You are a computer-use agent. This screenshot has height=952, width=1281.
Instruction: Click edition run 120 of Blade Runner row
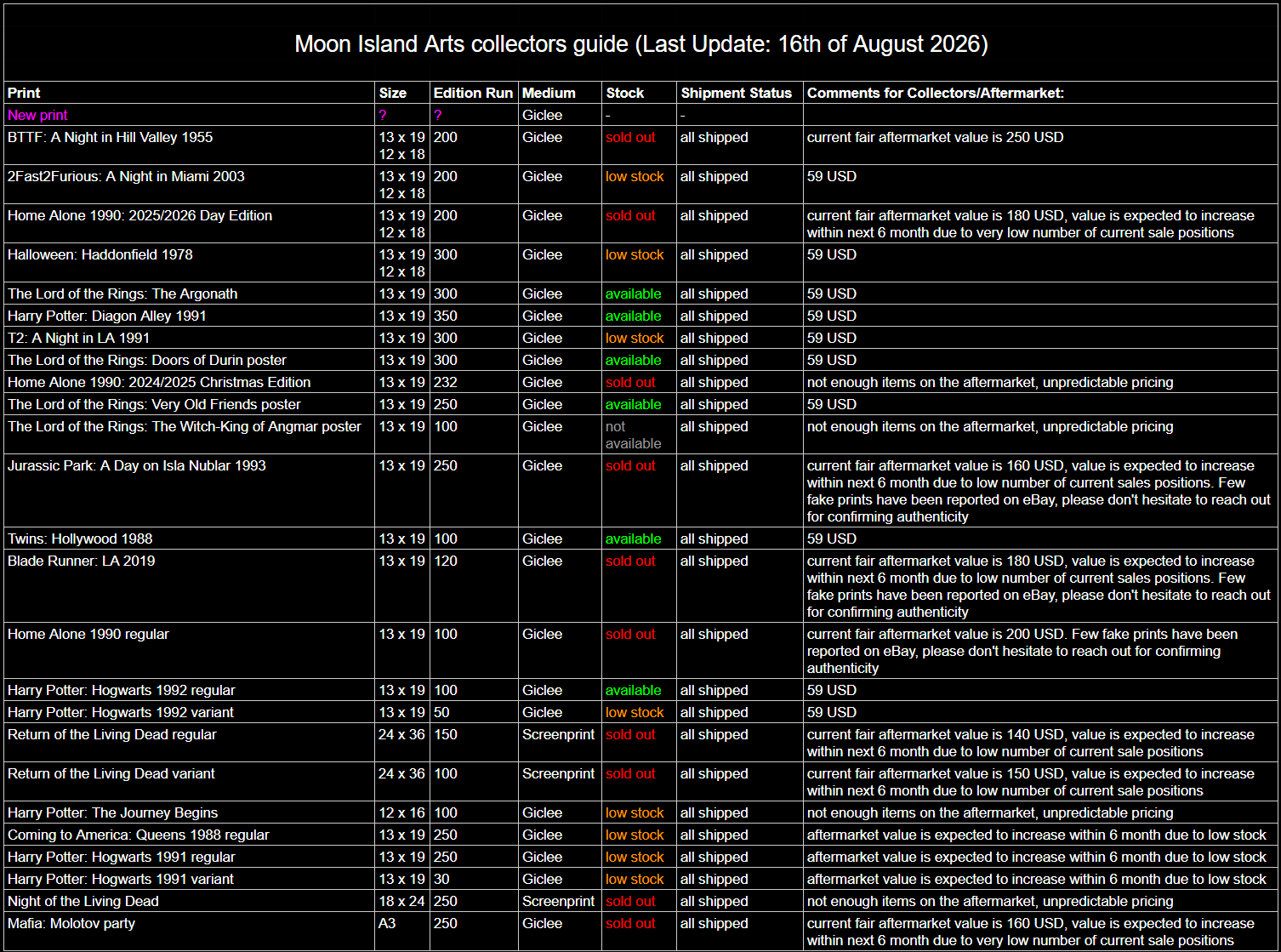tap(446, 561)
